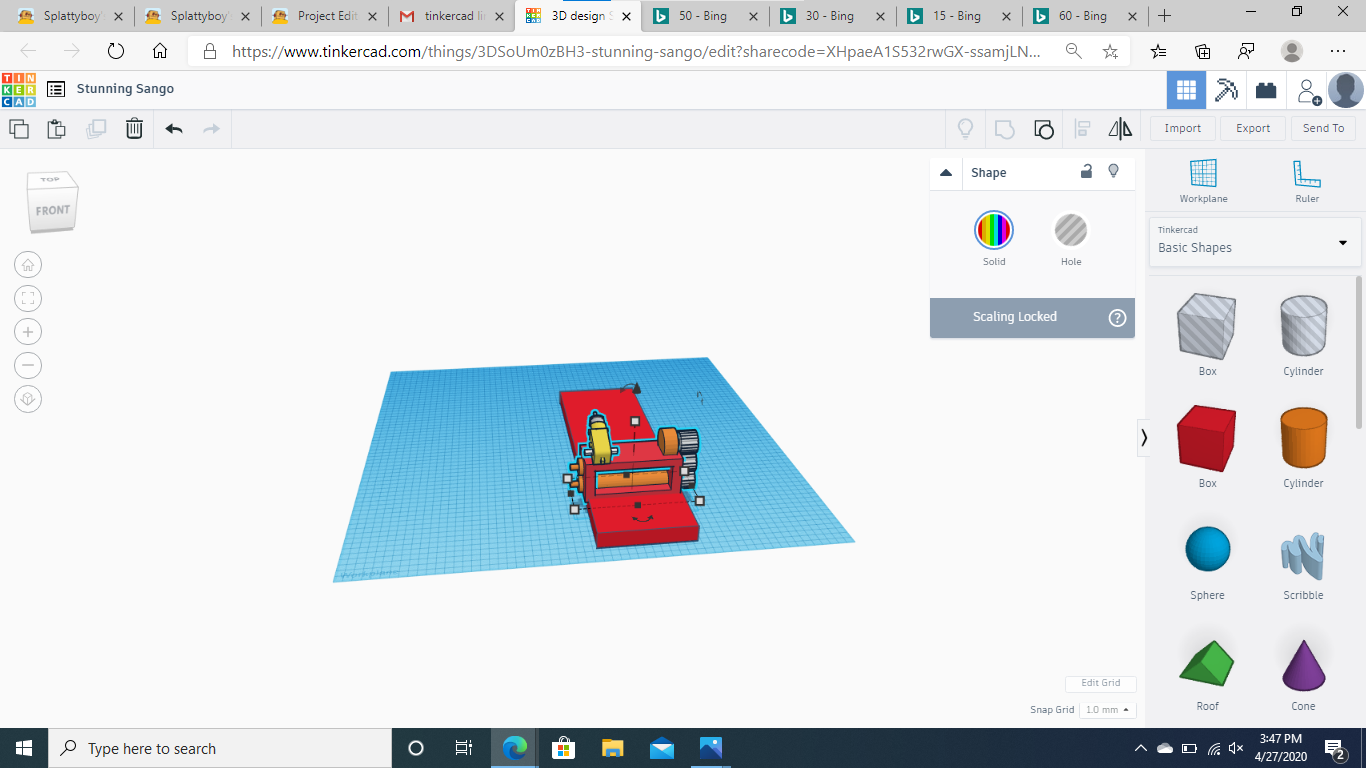Activate the Mirror tool
Image resolution: width=1366 pixels, height=768 pixels.
point(1120,128)
